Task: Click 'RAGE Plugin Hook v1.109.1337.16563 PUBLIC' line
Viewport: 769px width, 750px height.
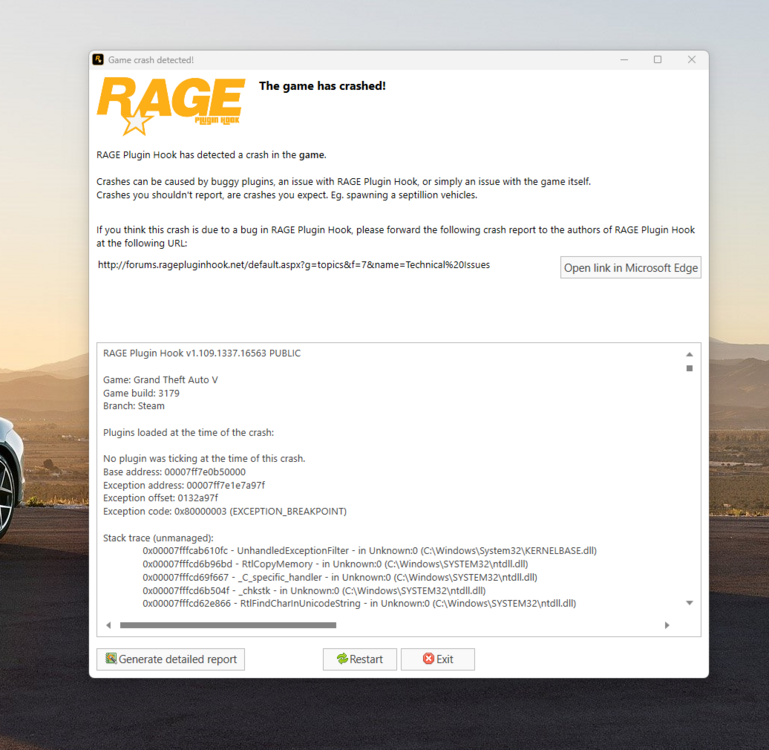Action: tap(202, 353)
